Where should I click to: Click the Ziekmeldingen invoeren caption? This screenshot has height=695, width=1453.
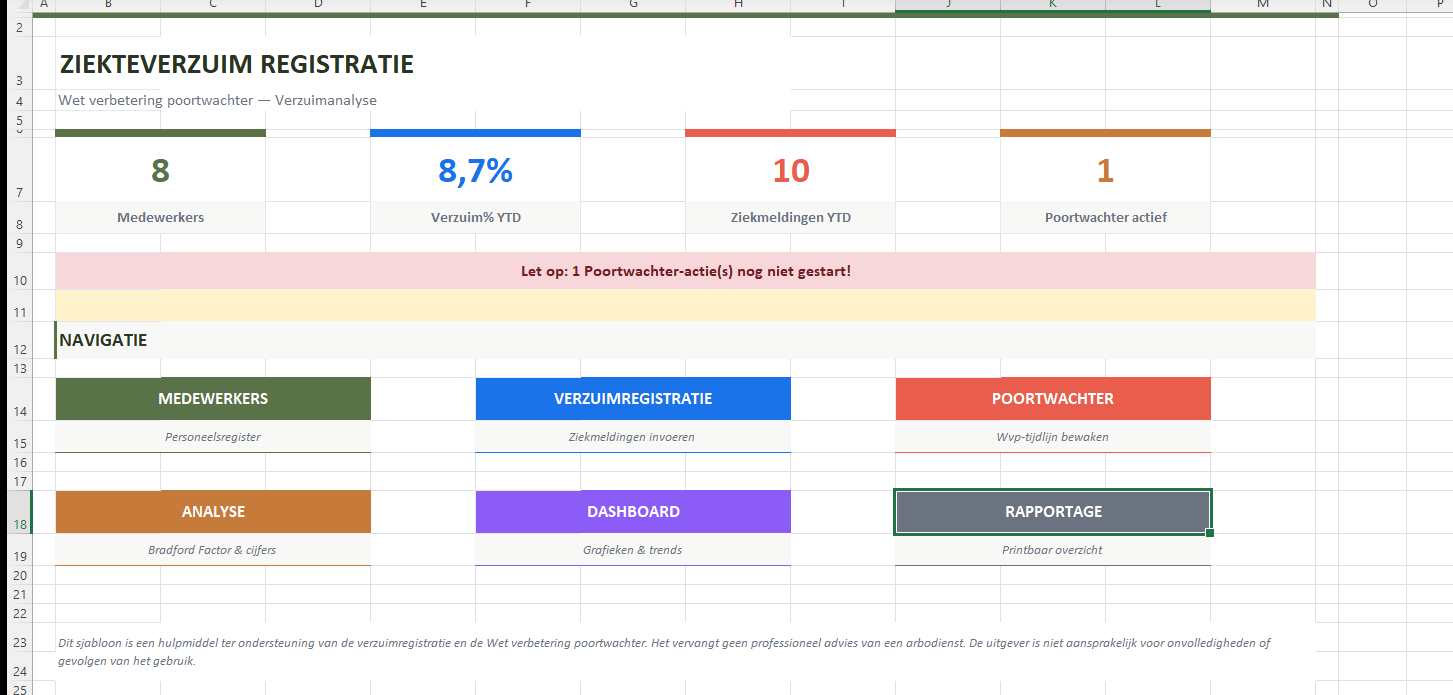point(633,437)
